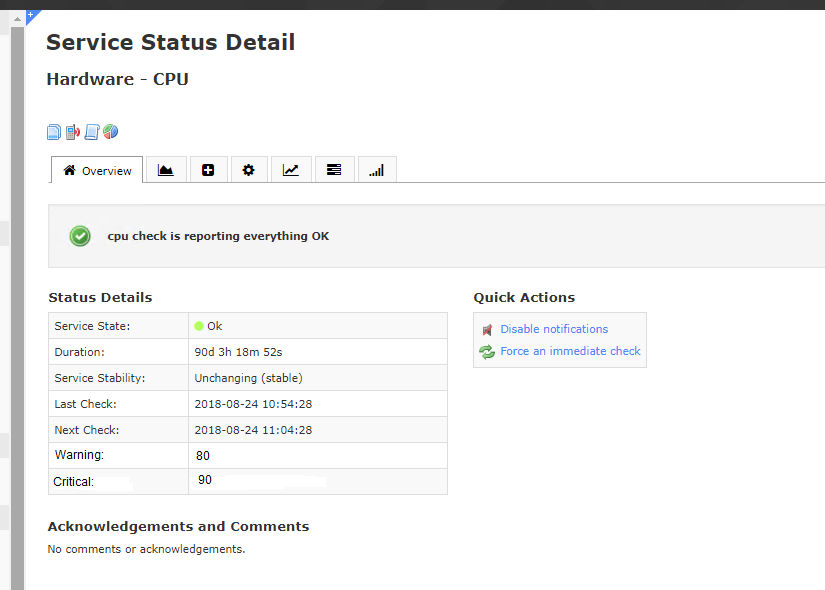Screen dimensions: 825x590
Task: Click the green refresh arrows icon
Action: (x=487, y=352)
